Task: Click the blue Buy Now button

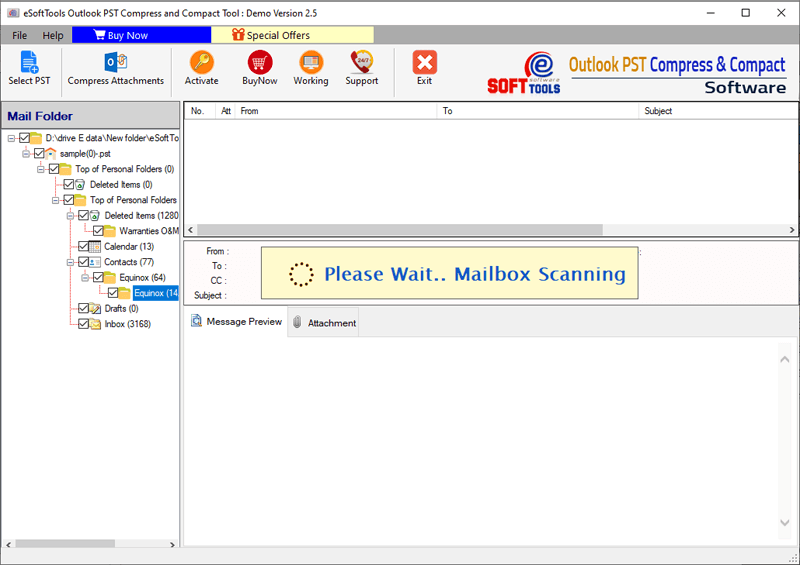Action: point(141,35)
